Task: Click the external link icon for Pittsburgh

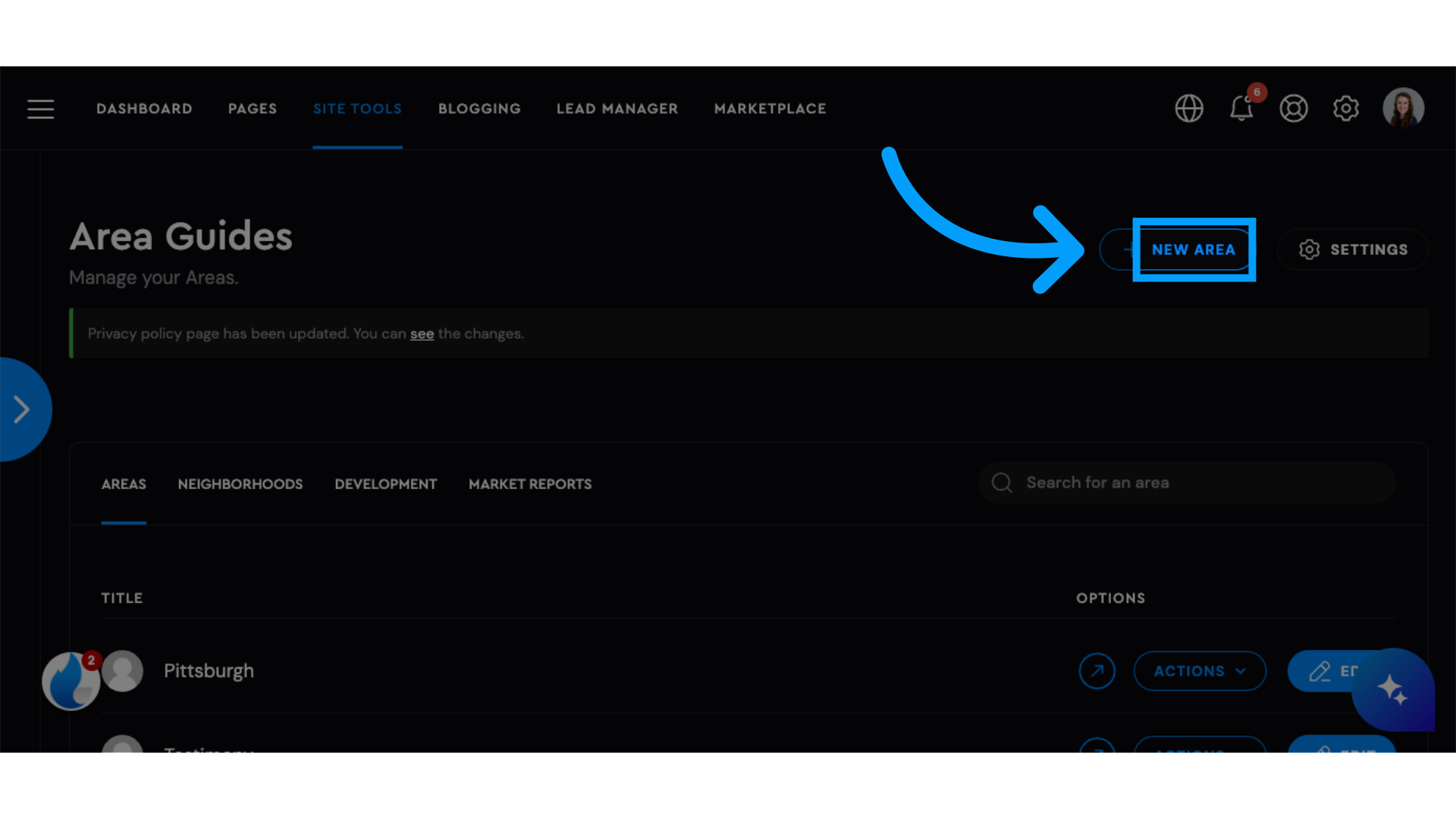Action: (1097, 671)
